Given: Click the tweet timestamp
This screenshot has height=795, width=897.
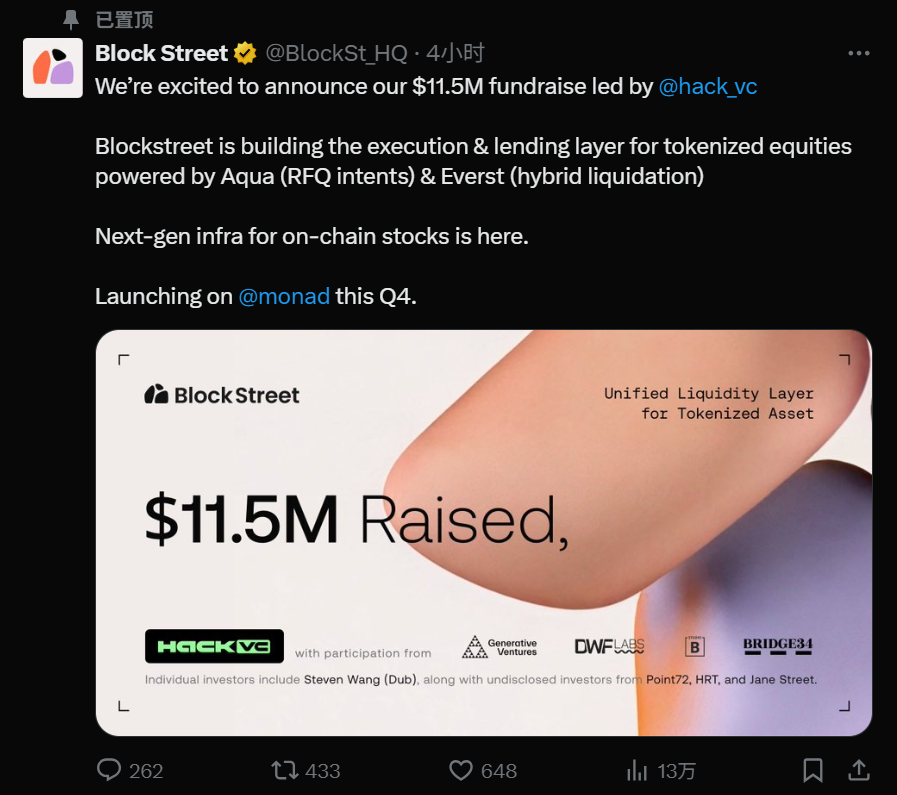Looking at the screenshot, I should pos(455,54).
